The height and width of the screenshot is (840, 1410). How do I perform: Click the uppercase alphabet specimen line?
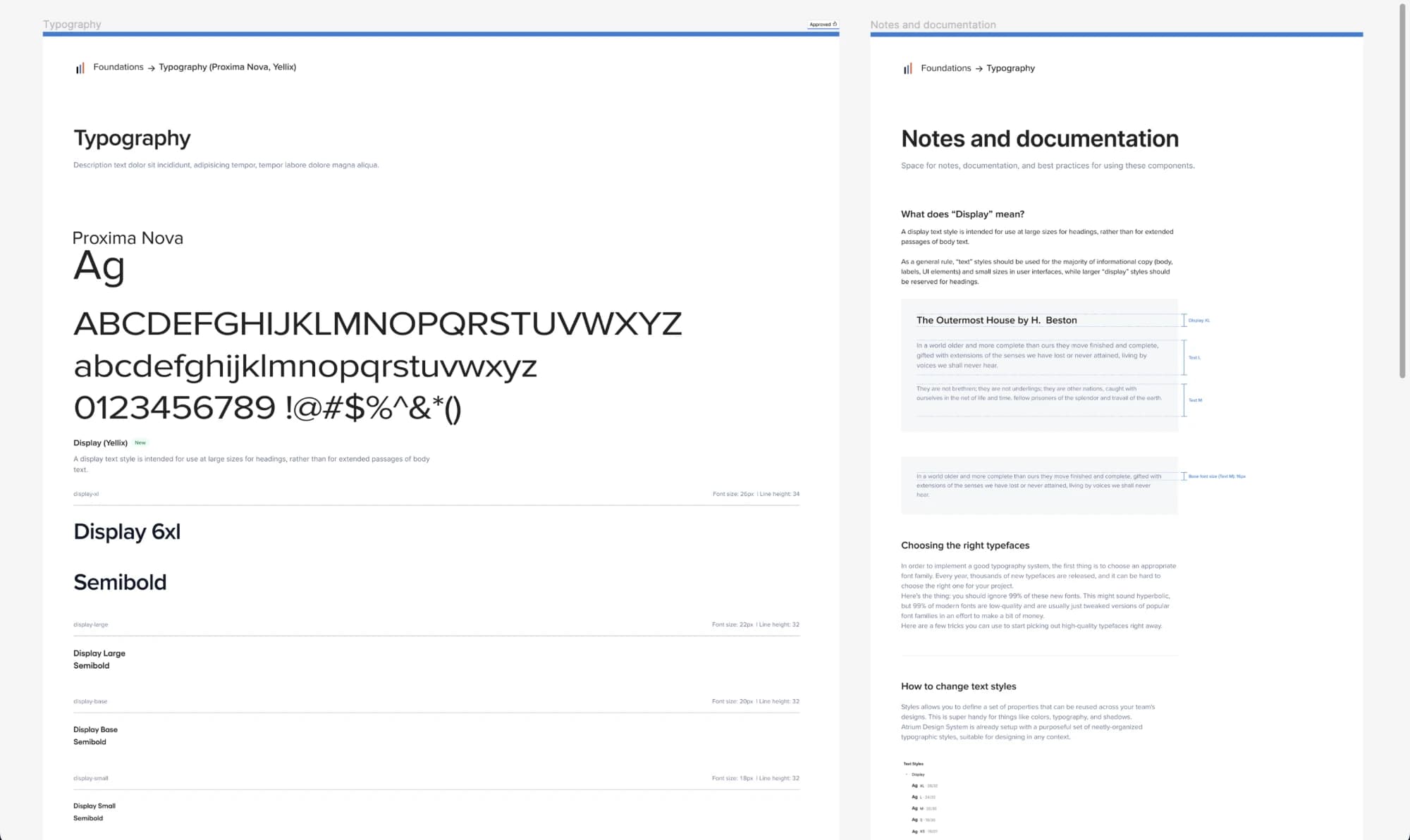pos(378,323)
